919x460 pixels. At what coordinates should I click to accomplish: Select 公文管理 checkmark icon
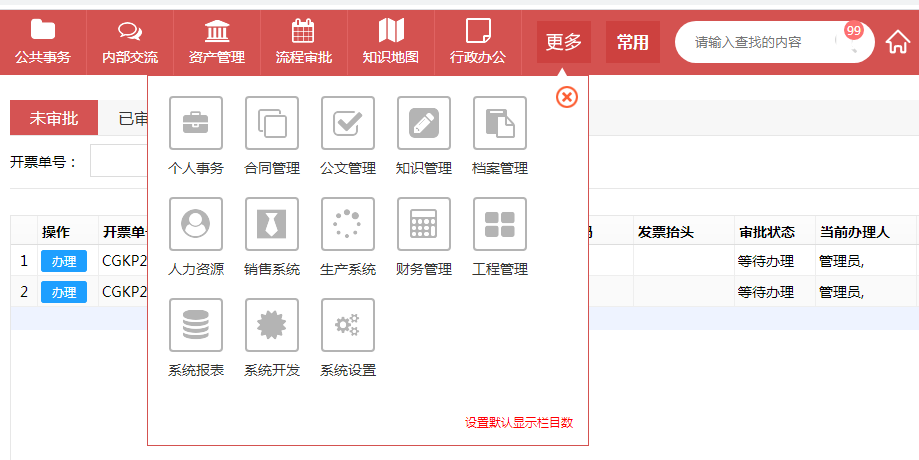[348, 124]
